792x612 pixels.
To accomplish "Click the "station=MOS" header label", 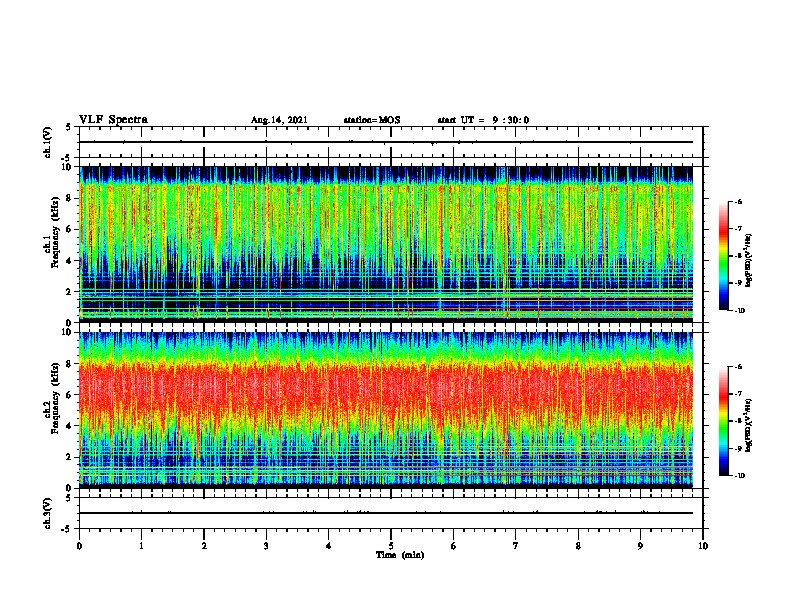I will coord(372,120).
